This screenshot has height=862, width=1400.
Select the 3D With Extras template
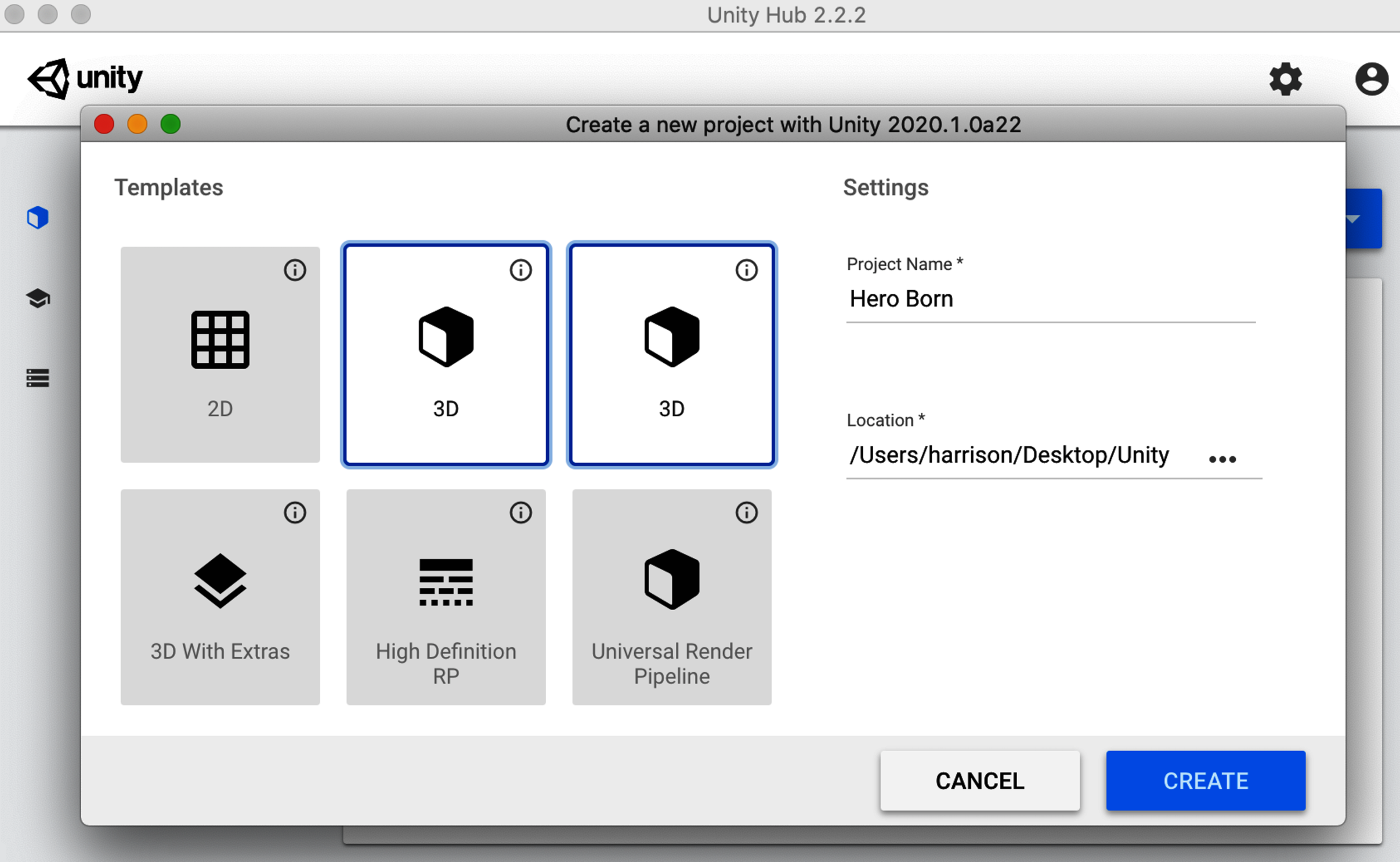[x=220, y=597]
